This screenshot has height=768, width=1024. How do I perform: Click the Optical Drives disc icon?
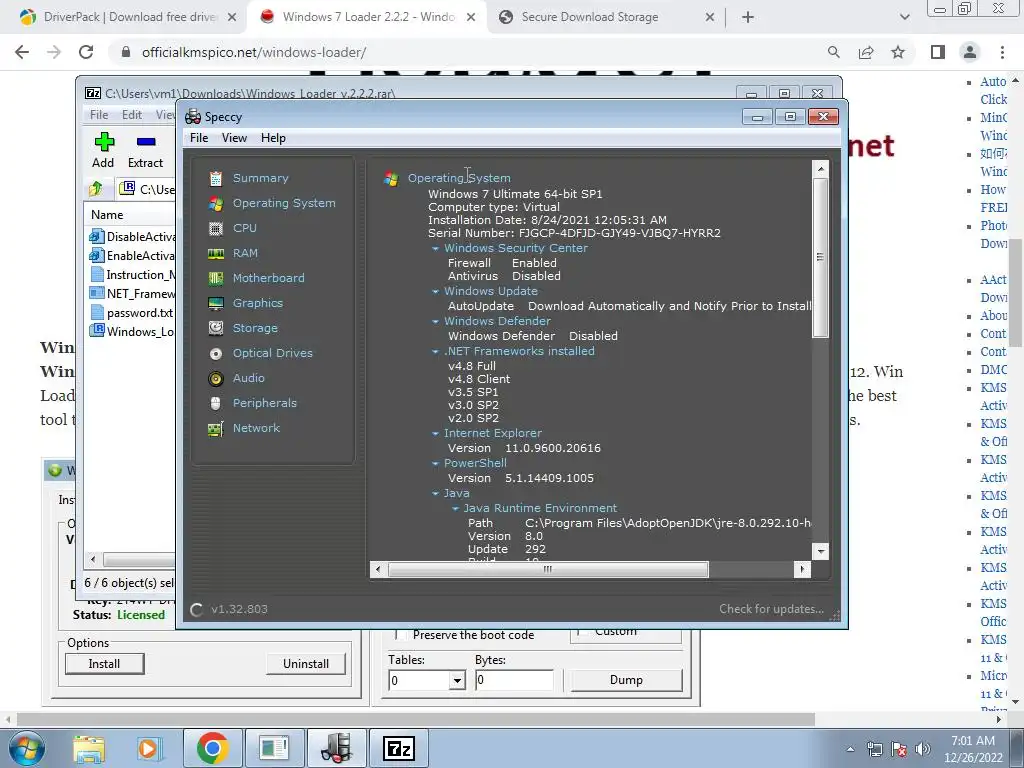(216, 353)
